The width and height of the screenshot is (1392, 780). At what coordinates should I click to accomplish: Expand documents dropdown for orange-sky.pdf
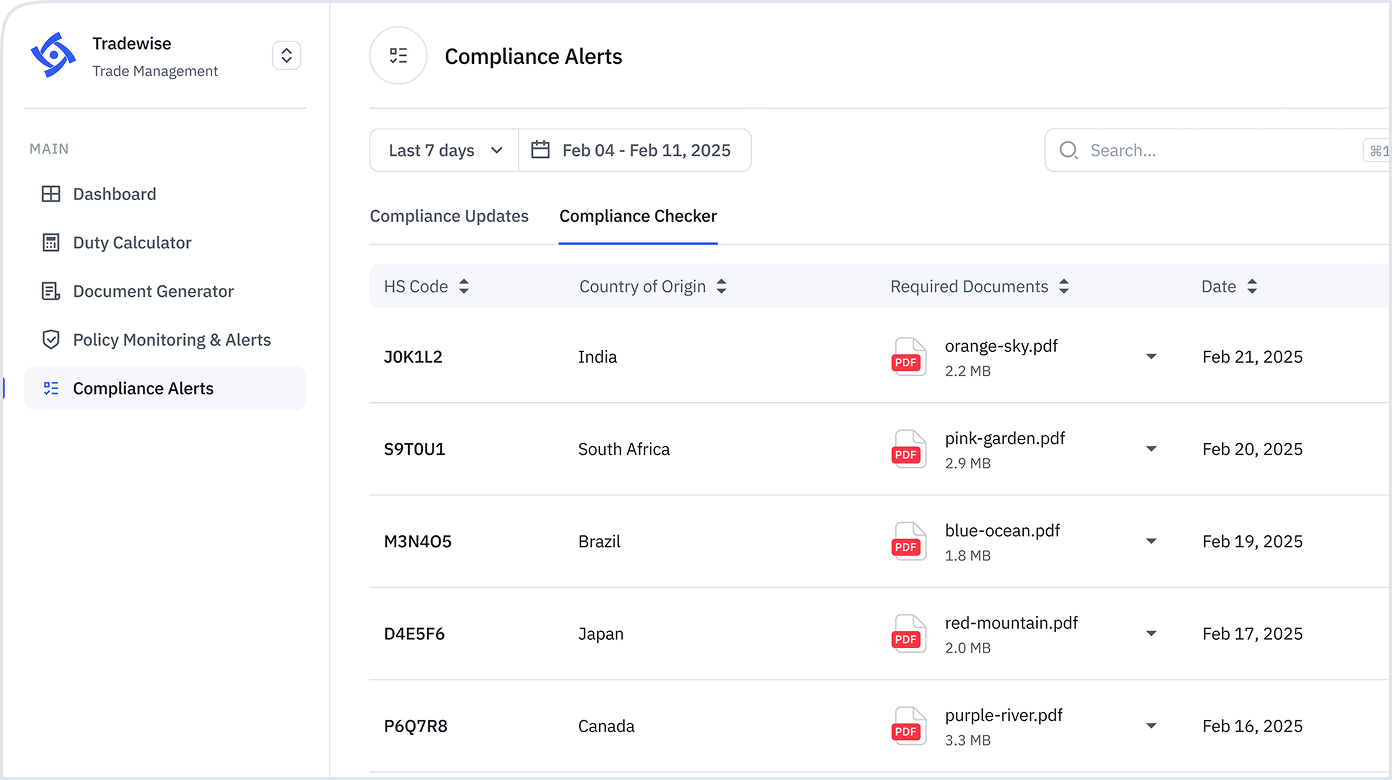[1151, 357]
